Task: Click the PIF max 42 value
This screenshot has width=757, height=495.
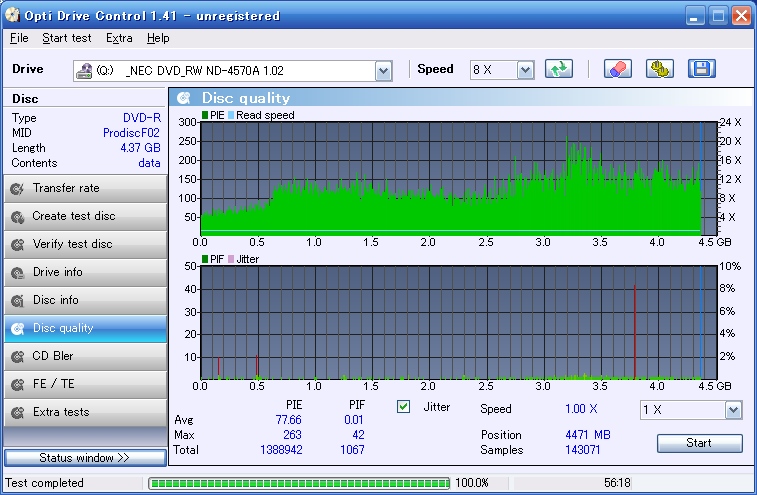Action: tap(358, 435)
